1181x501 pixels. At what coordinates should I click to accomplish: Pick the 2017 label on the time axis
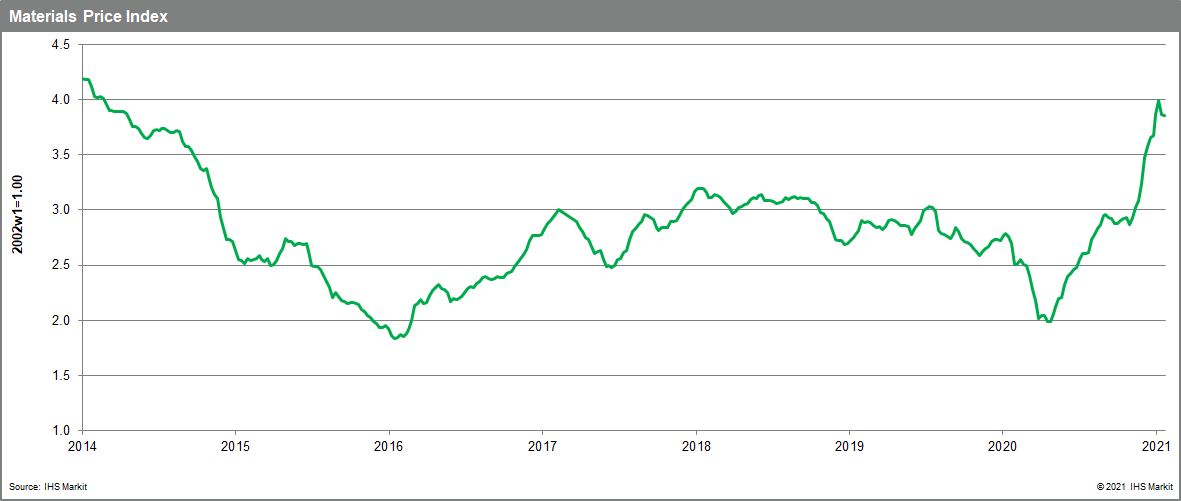tap(541, 446)
